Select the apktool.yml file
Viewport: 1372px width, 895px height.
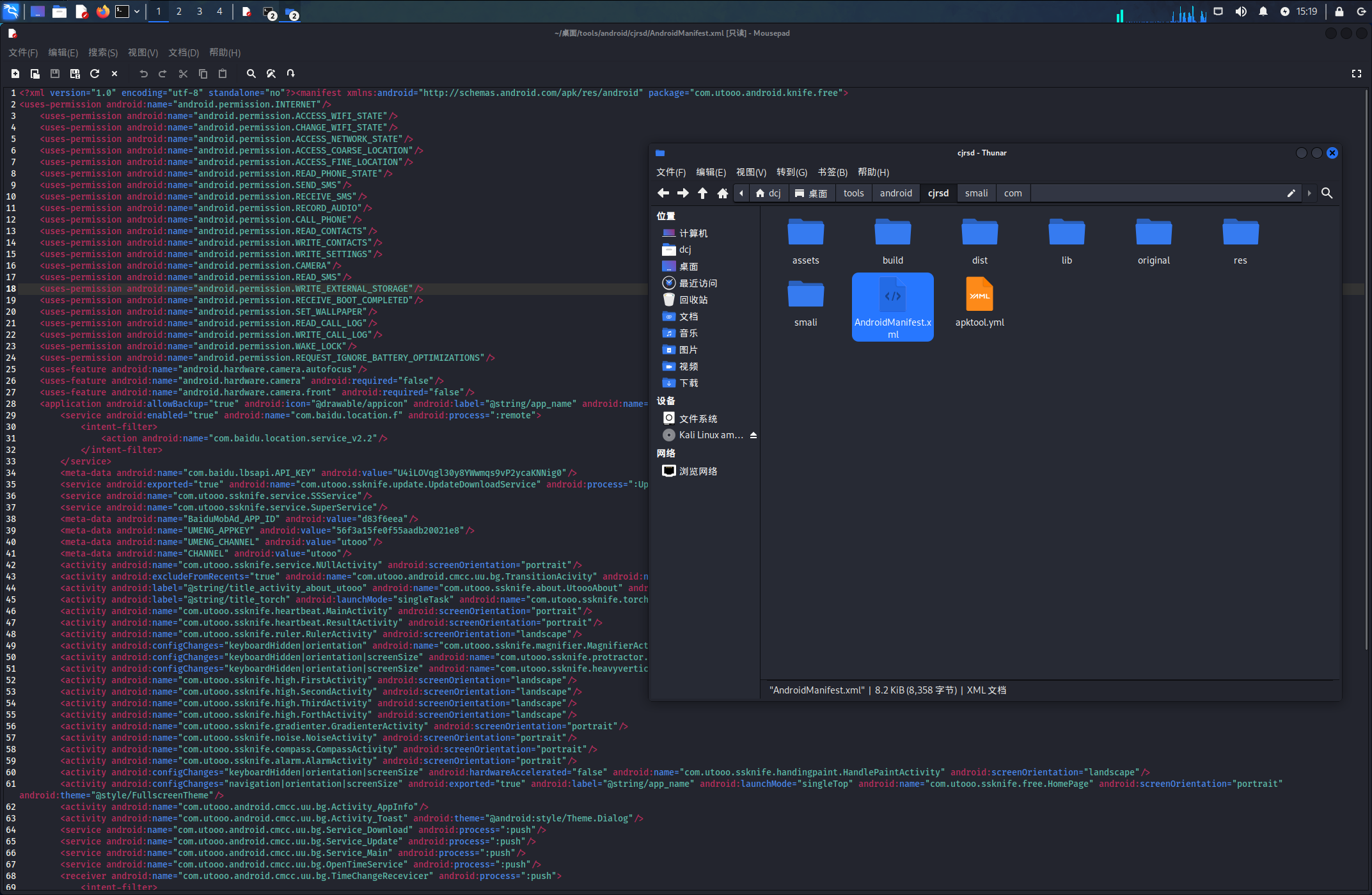point(979,302)
